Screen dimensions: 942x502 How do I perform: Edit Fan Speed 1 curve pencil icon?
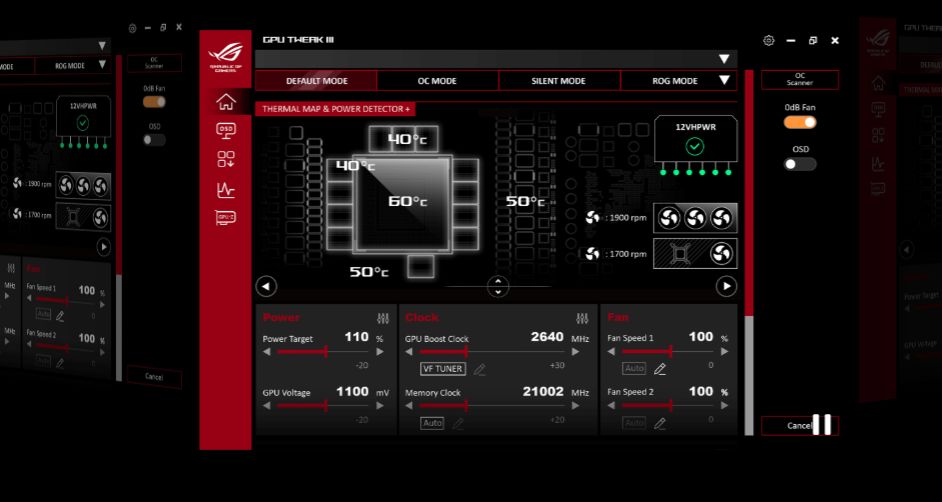(x=660, y=369)
